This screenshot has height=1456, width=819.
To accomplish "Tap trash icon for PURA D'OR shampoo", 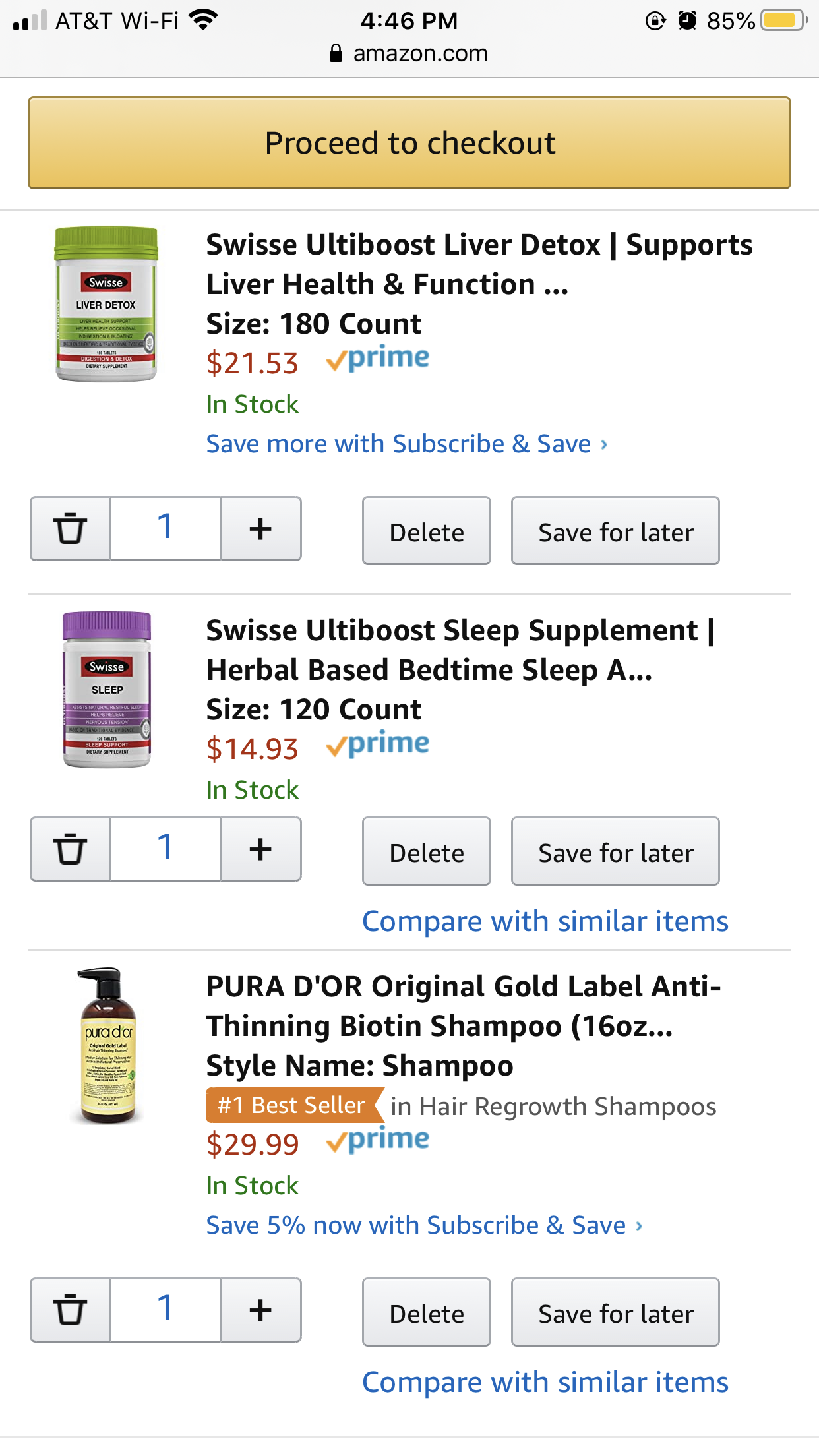I will [x=70, y=1310].
